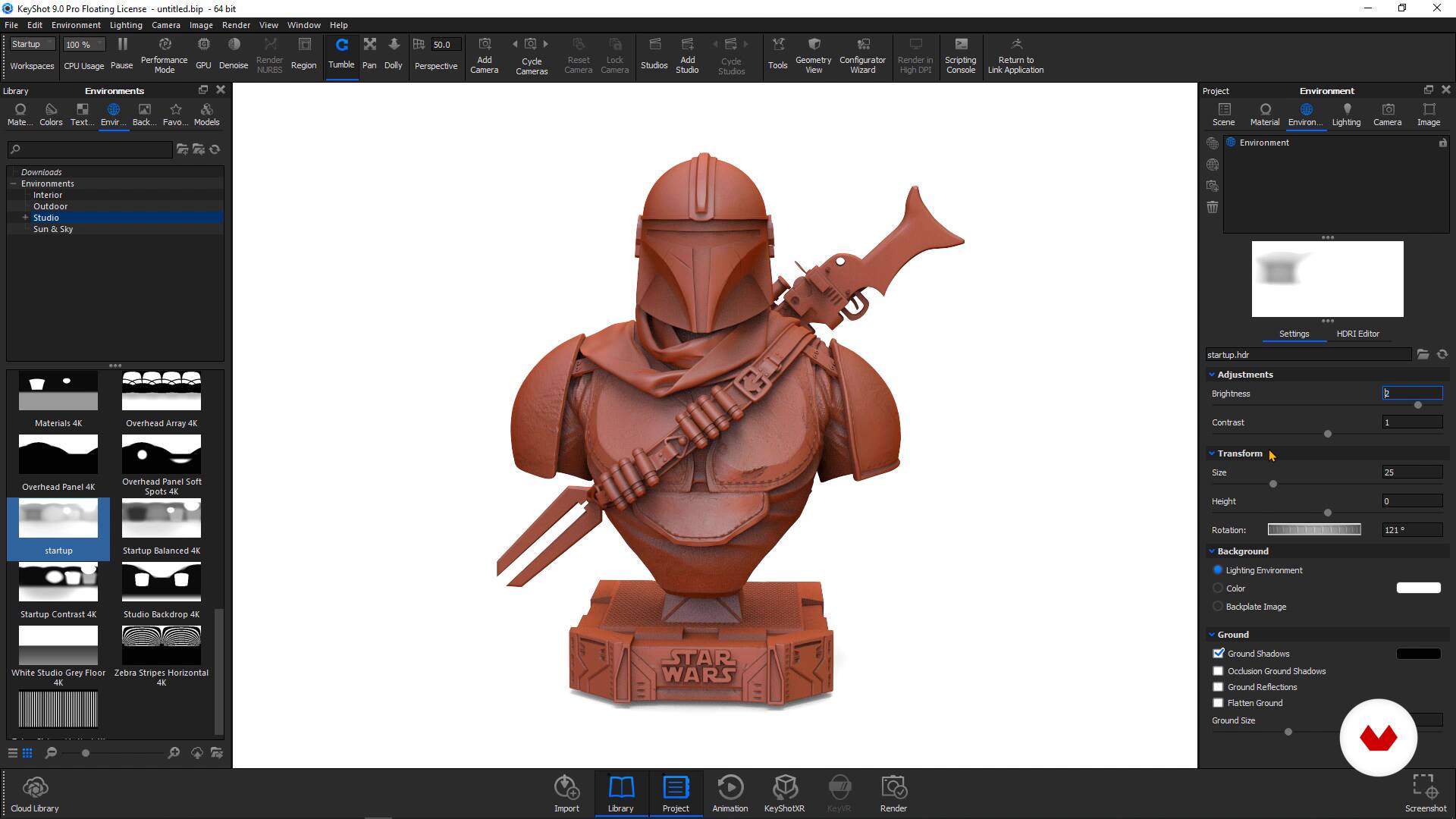Expand the Studio folder in tree

(25, 218)
